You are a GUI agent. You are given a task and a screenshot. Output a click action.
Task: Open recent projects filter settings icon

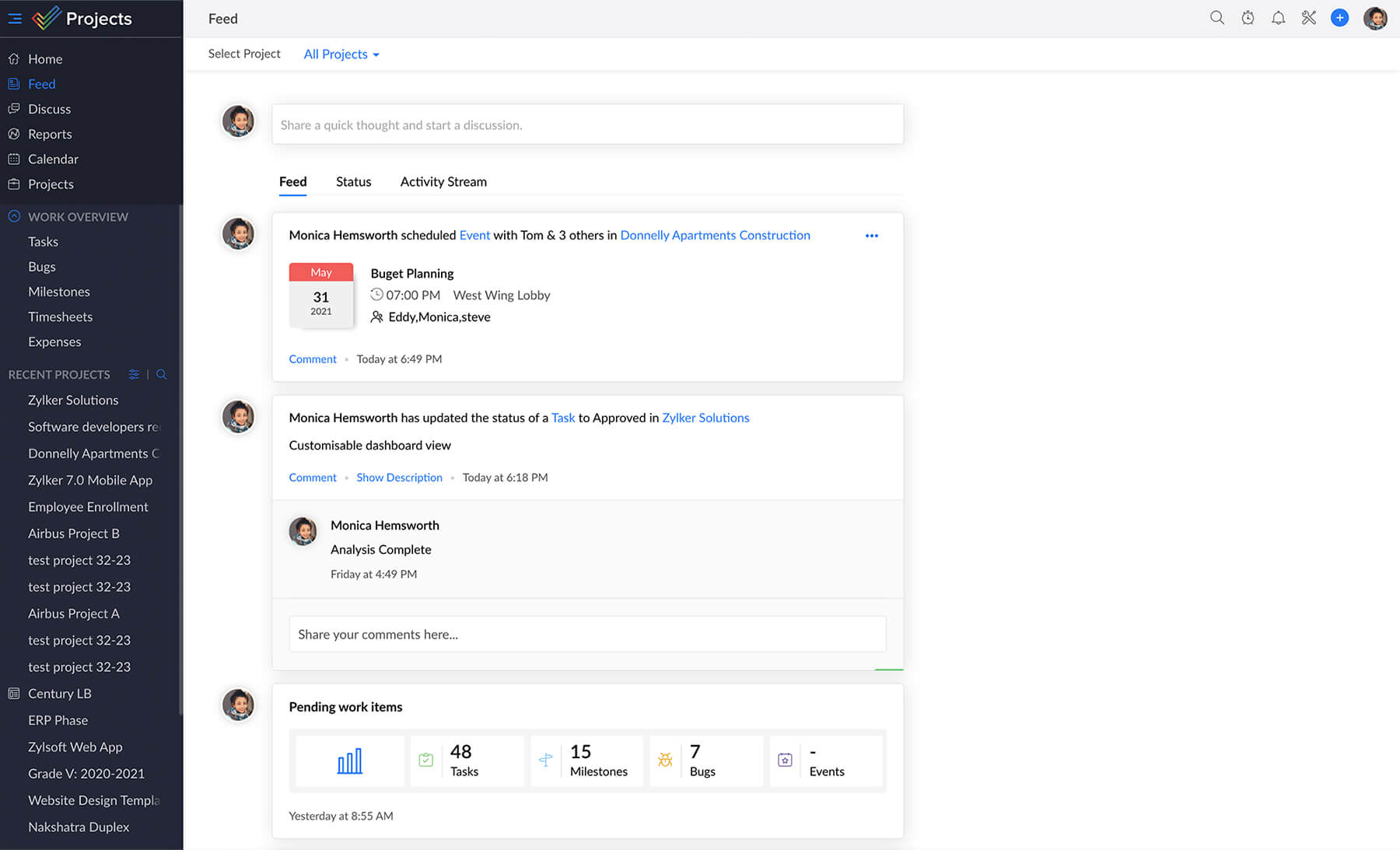[x=134, y=374]
